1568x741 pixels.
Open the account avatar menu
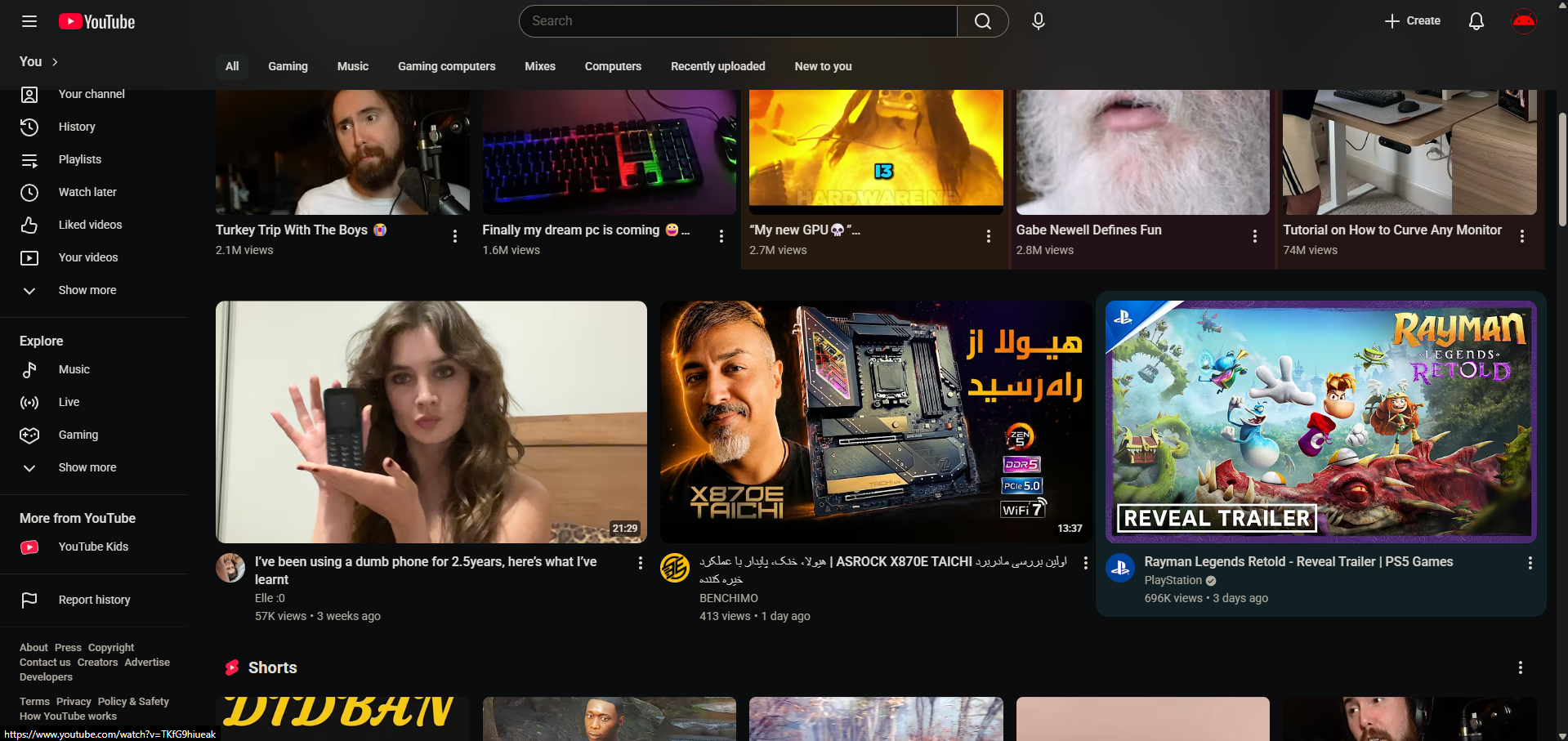[x=1523, y=21]
